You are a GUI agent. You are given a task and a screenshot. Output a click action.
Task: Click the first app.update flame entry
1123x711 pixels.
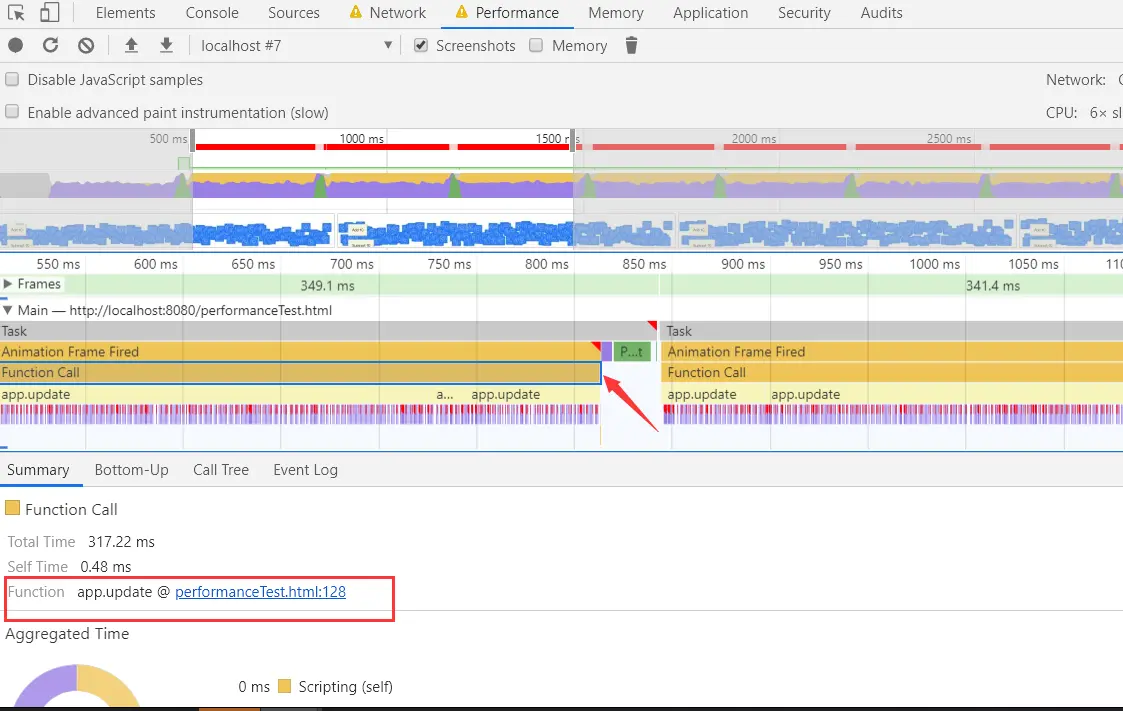tap(36, 394)
